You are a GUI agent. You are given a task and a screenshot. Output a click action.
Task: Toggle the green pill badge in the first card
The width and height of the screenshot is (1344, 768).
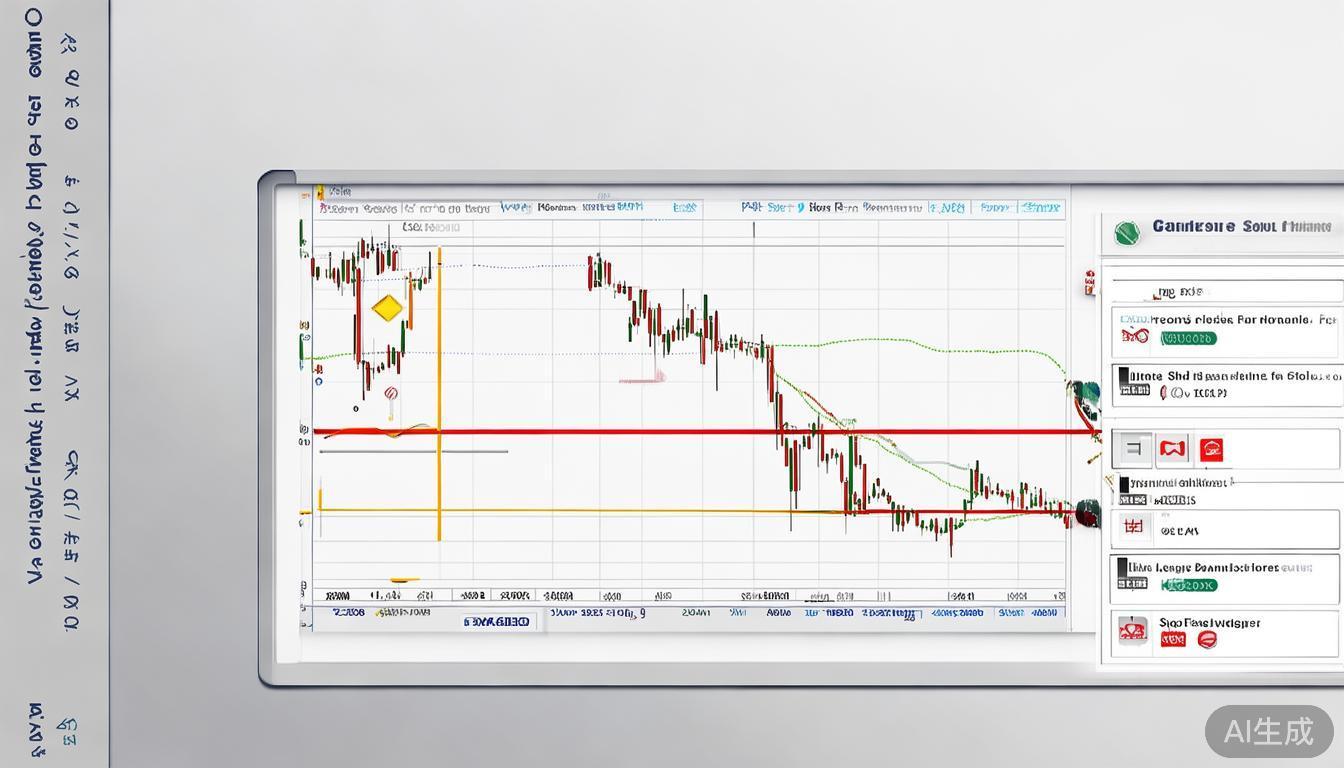tap(1188, 339)
